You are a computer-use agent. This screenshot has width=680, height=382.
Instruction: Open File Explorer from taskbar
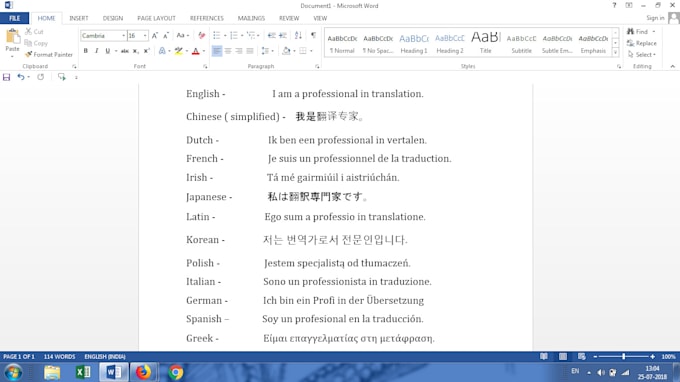[x=52, y=372]
